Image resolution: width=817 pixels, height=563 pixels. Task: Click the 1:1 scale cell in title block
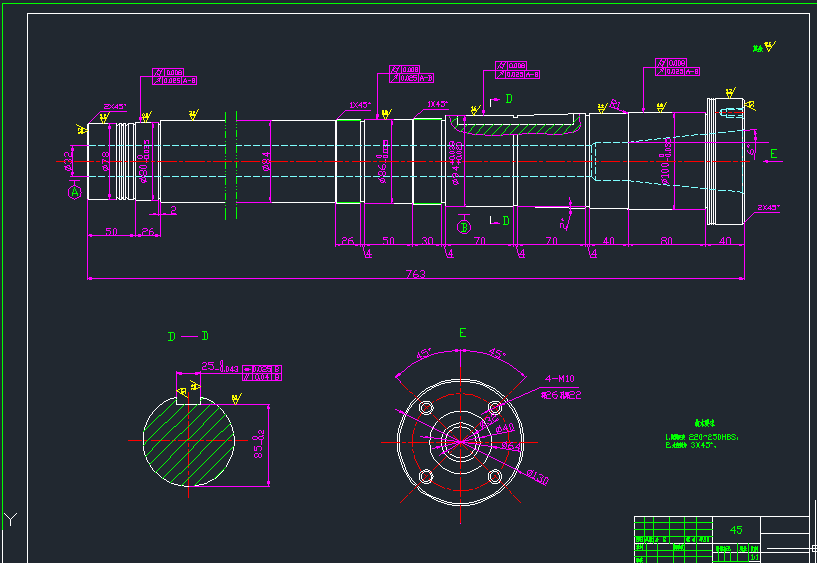point(753,557)
